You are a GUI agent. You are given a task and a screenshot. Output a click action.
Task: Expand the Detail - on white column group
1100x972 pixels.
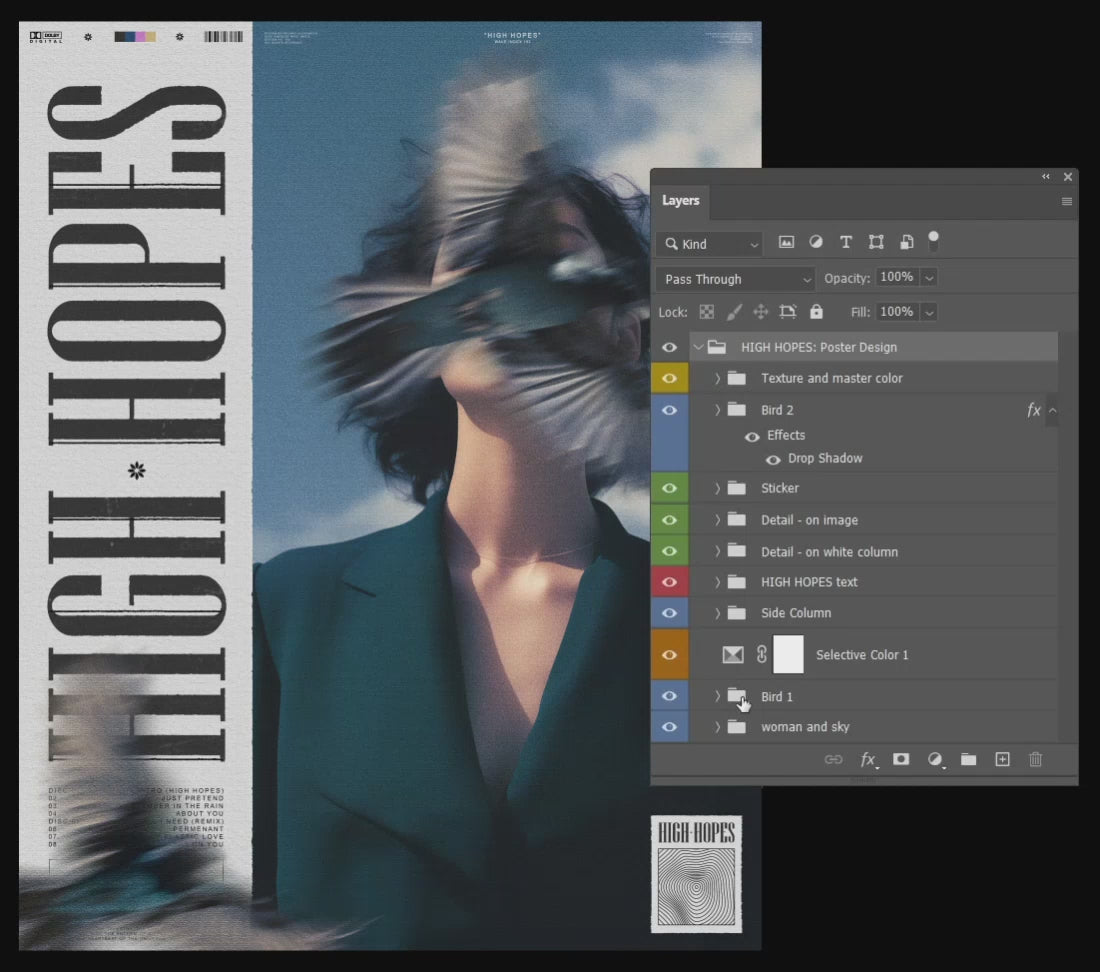click(717, 551)
